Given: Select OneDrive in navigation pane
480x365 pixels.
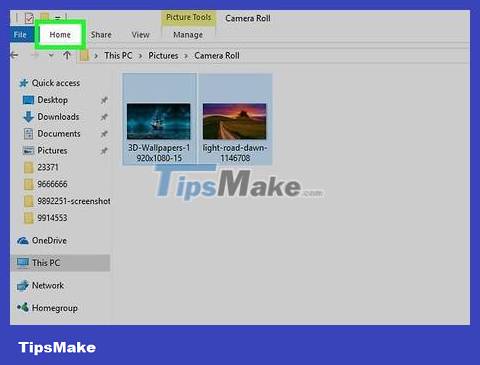Looking at the screenshot, I should [x=49, y=241].
